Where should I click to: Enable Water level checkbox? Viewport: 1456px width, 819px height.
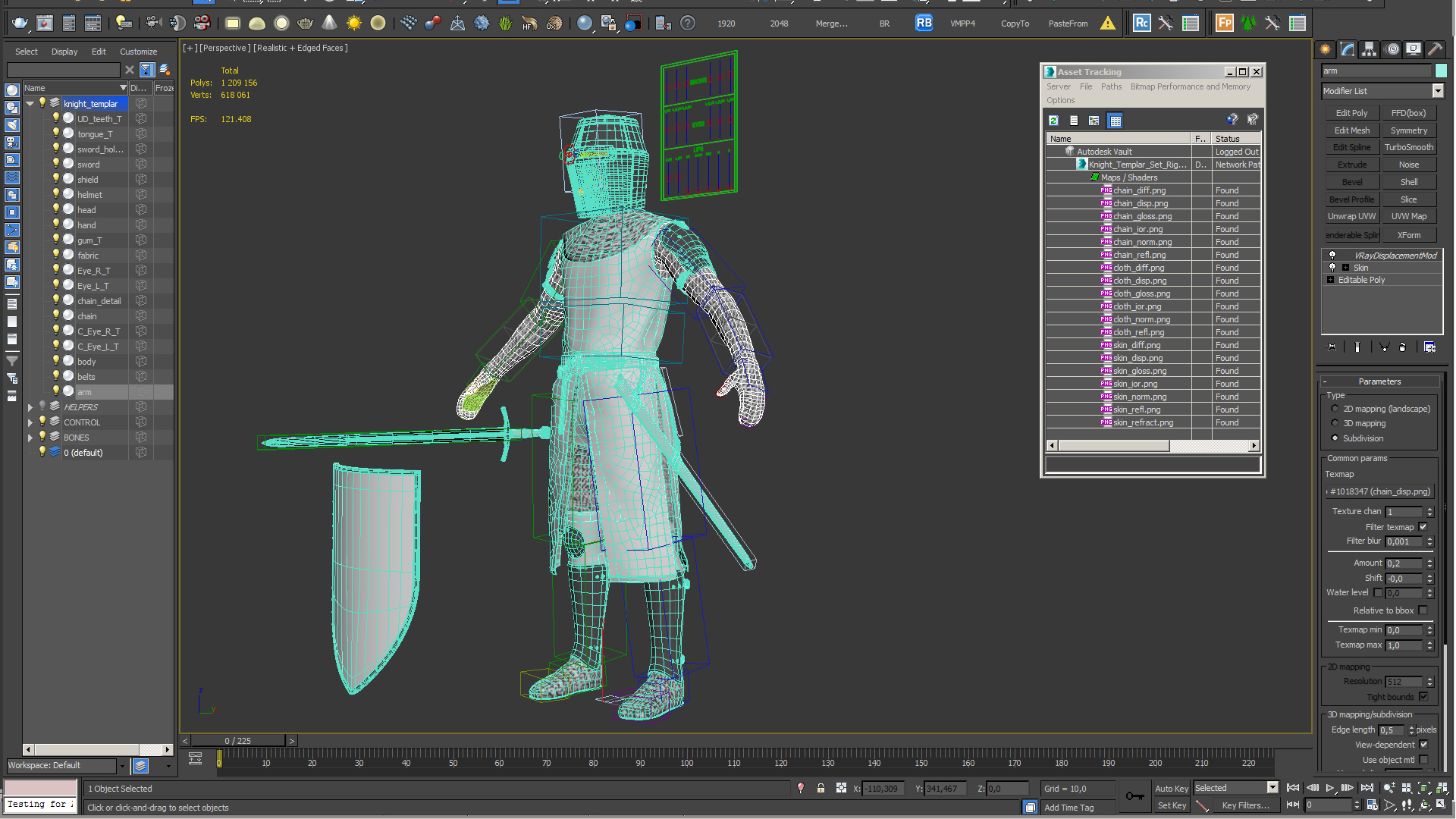1378,593
